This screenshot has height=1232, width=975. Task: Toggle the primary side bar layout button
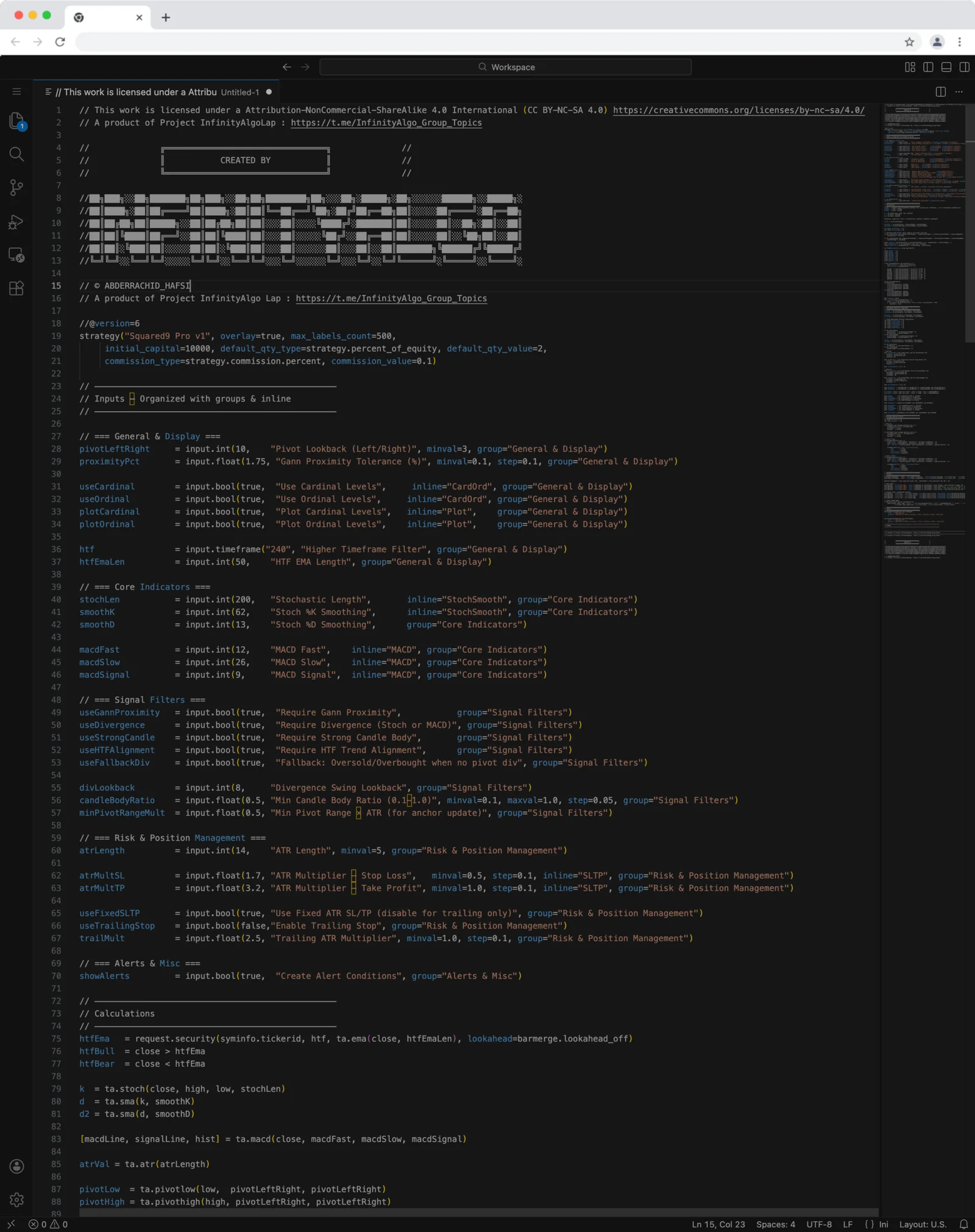pyautogui.click(x=928, y=67)
